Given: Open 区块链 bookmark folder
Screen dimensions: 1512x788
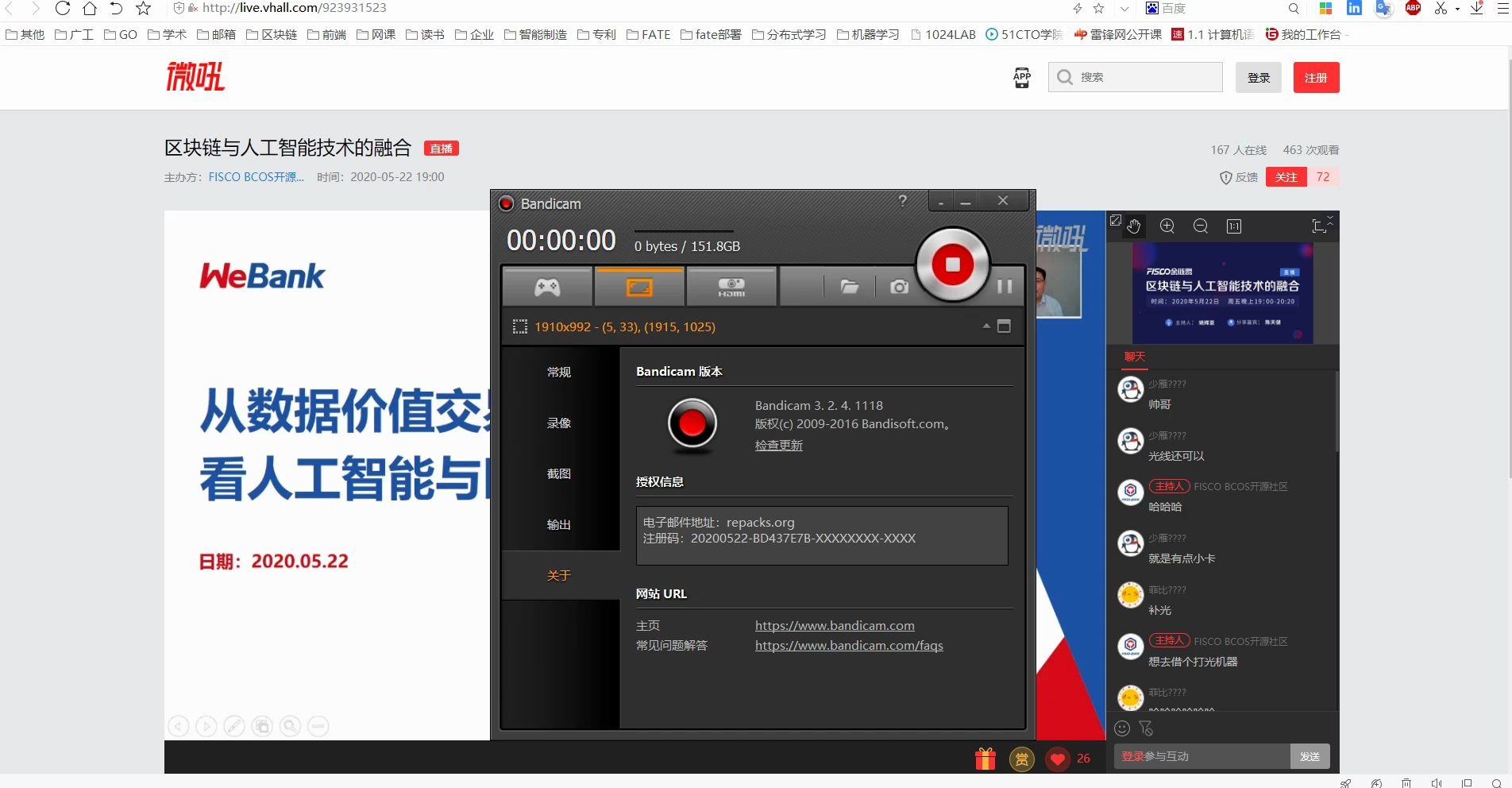Looking at the screenshot, I should pyautogui.click(x=272, y=34).
